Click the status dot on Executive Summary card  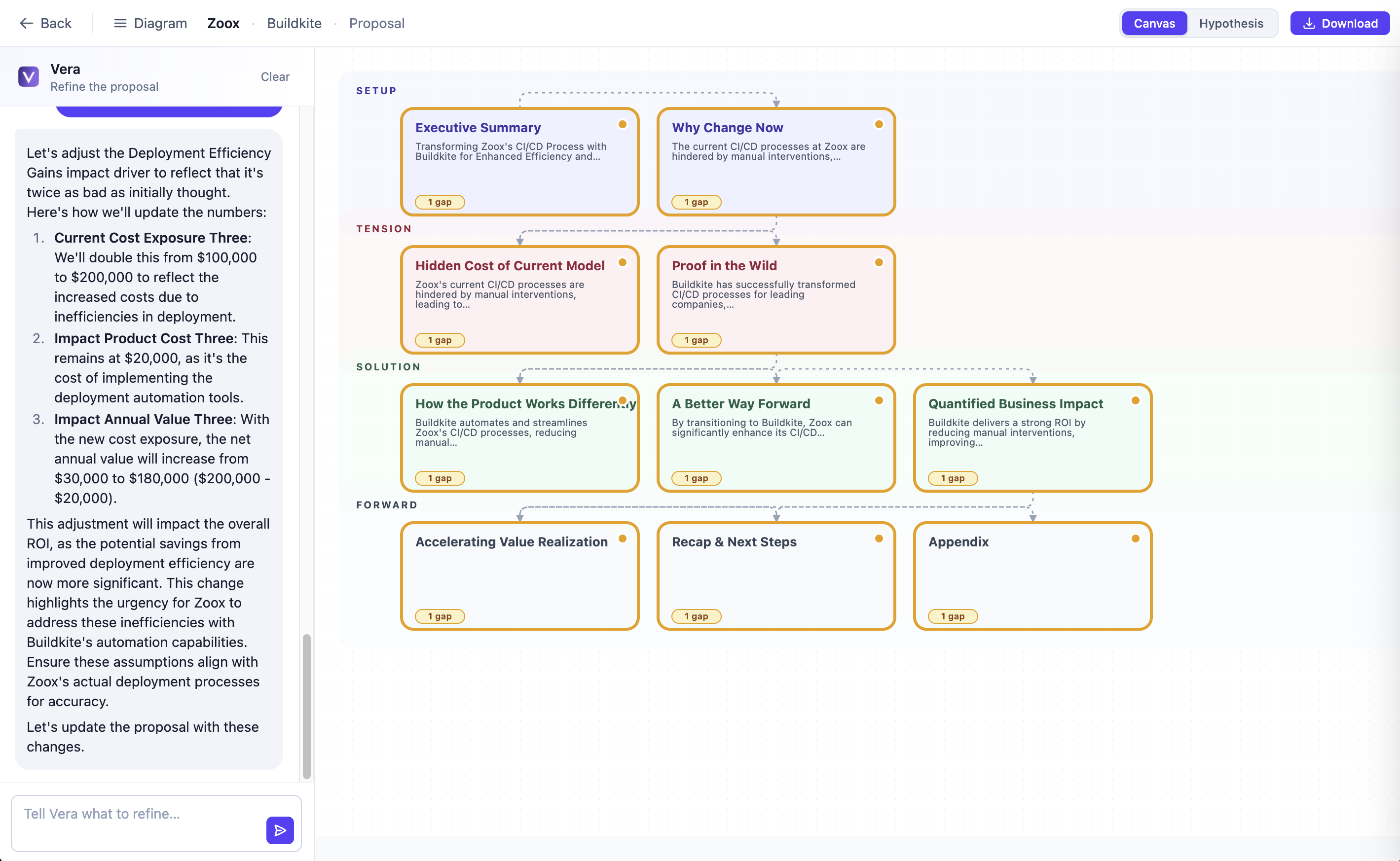tap(623, 124)
